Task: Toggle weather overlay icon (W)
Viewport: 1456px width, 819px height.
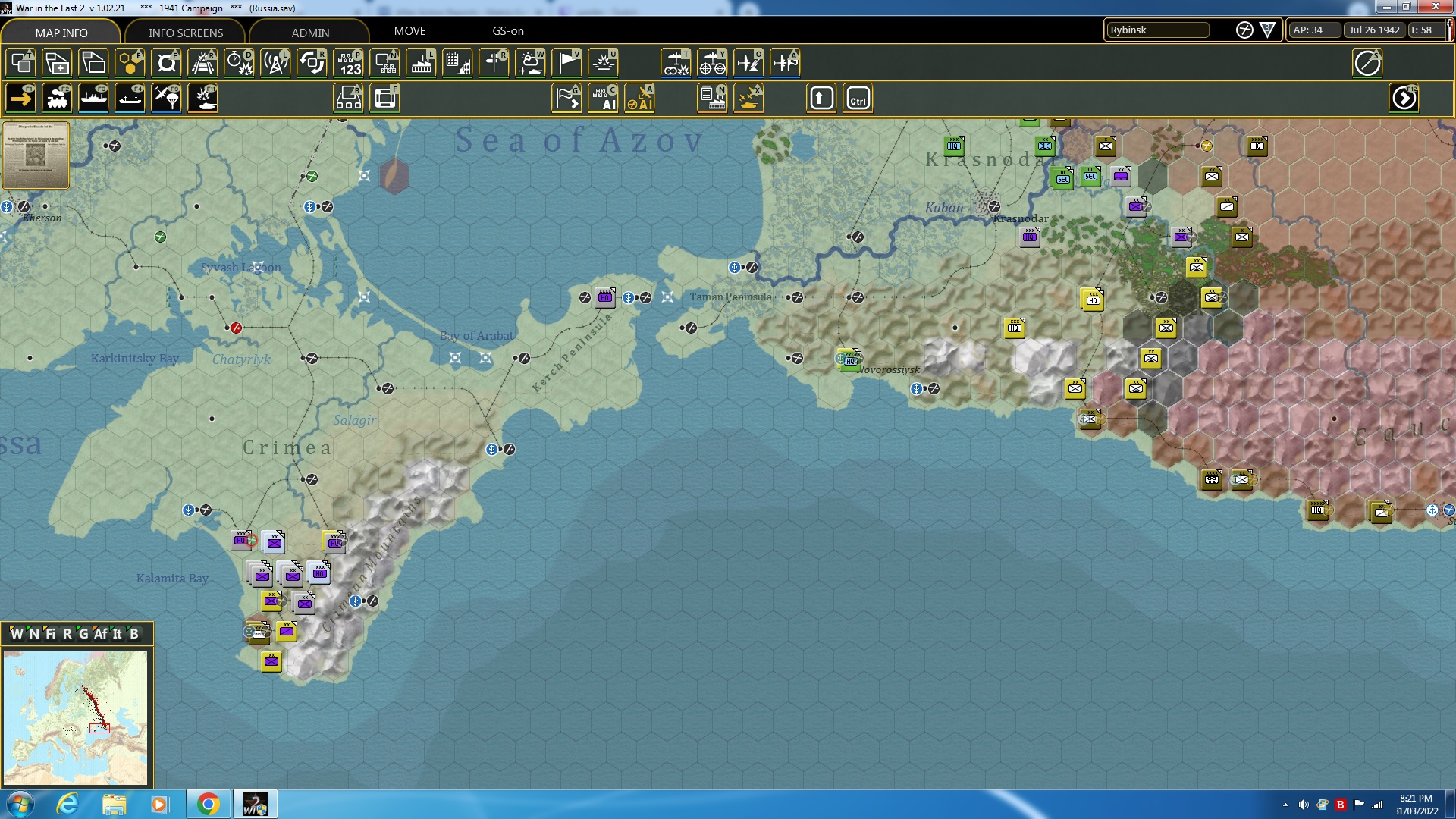Action: (x=530, y=63)
